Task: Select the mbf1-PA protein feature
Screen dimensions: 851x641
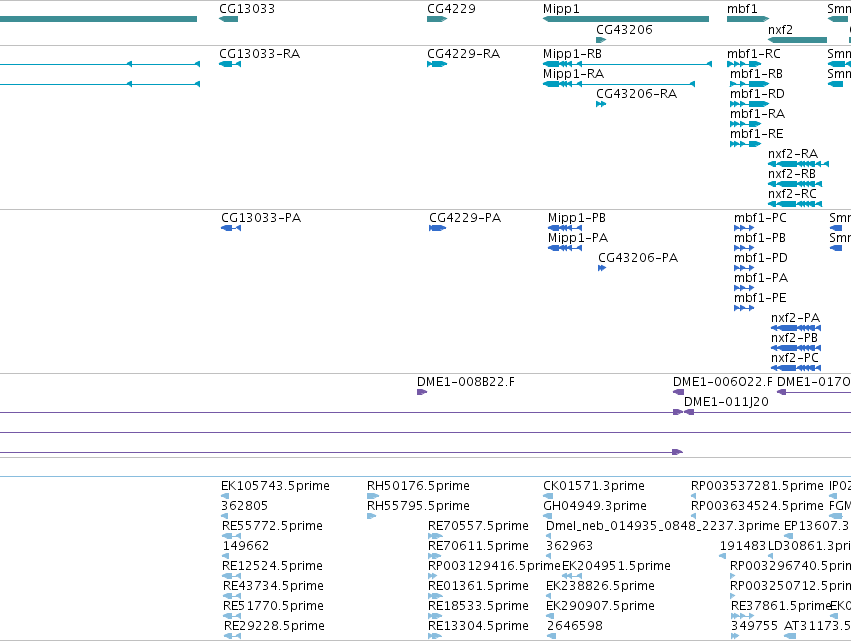Action: tap(744, 288)
